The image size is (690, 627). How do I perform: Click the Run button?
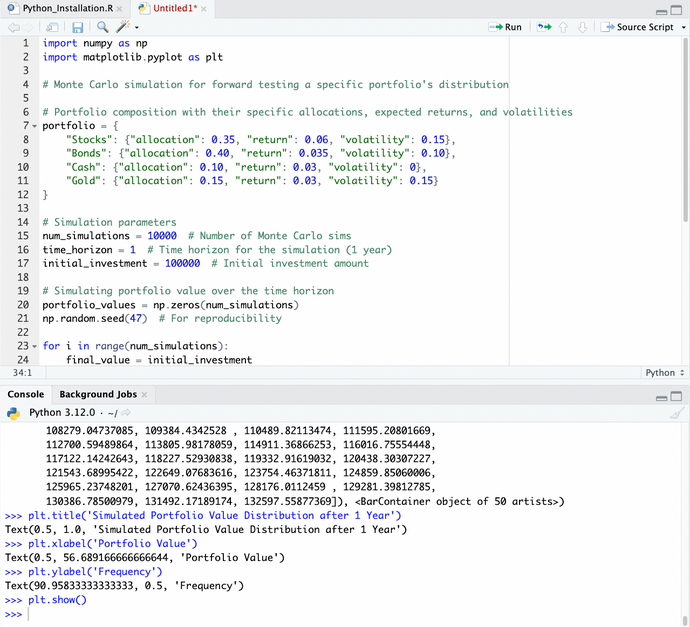tap(505, 27)
